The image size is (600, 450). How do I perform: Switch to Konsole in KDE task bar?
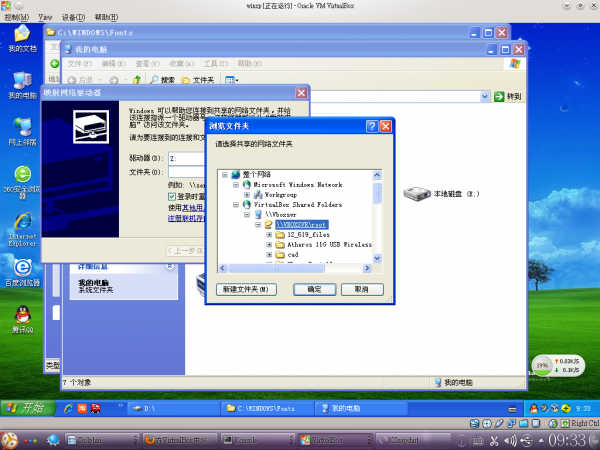coord(258,440)
